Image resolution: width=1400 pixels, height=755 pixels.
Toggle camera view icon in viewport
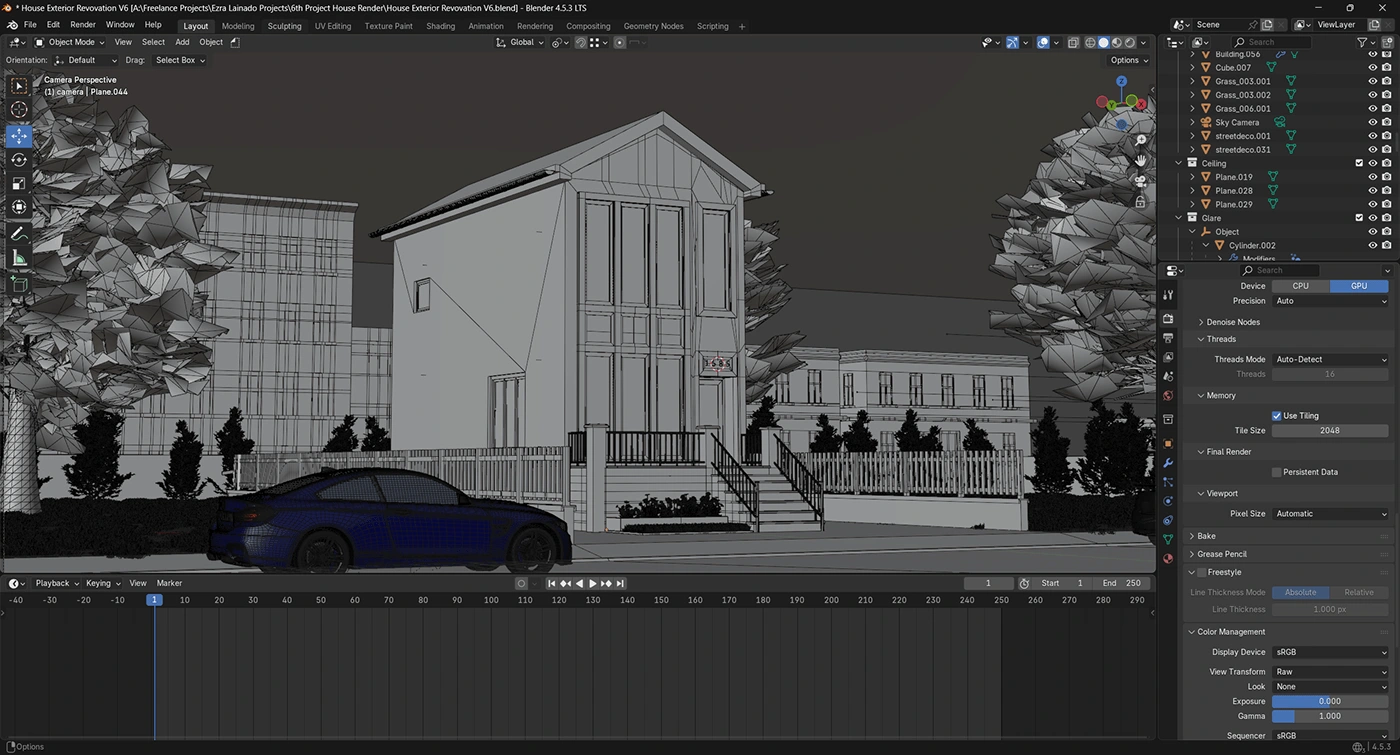1140,181
